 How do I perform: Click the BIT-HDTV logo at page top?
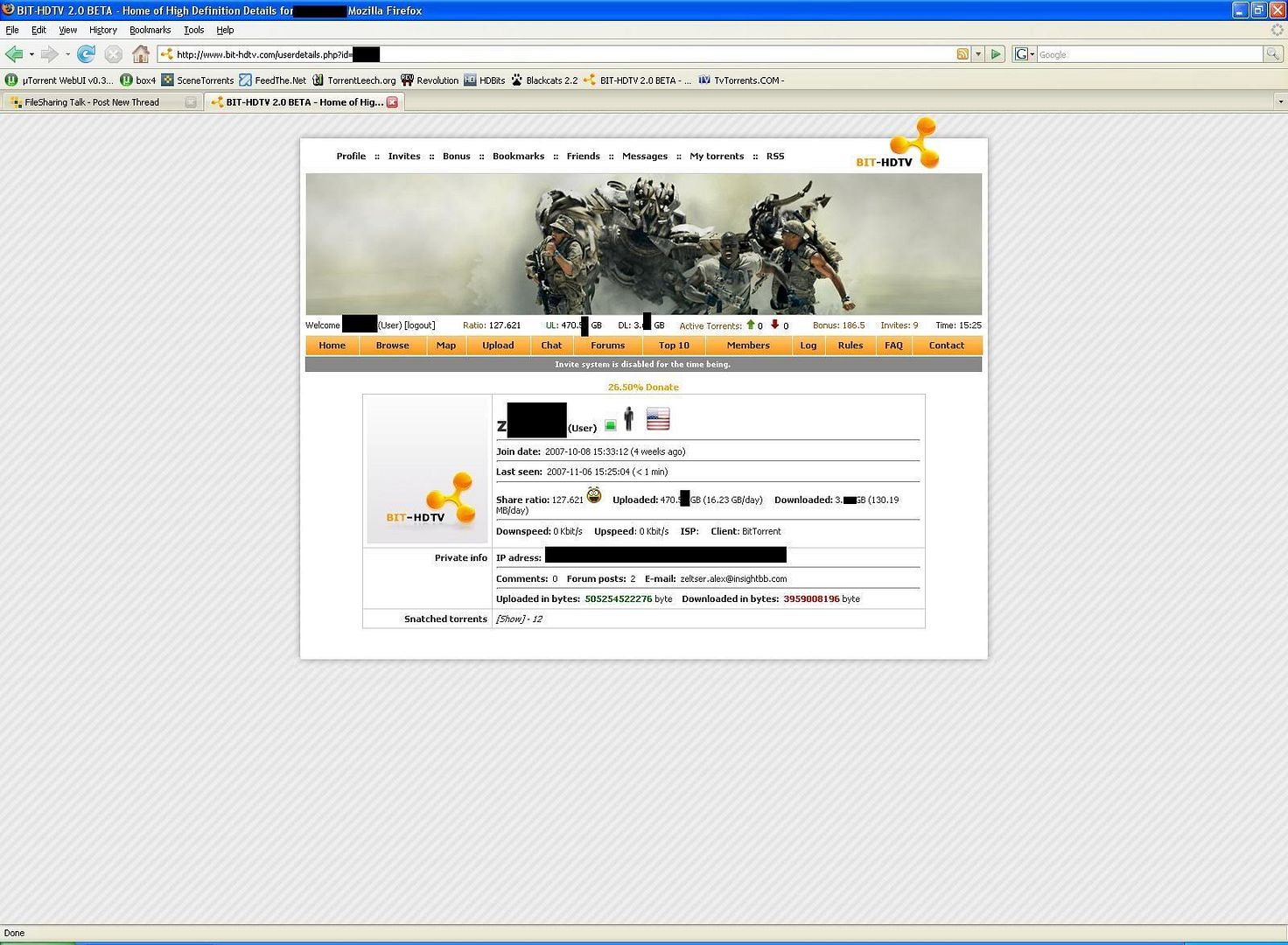point(898,143)
